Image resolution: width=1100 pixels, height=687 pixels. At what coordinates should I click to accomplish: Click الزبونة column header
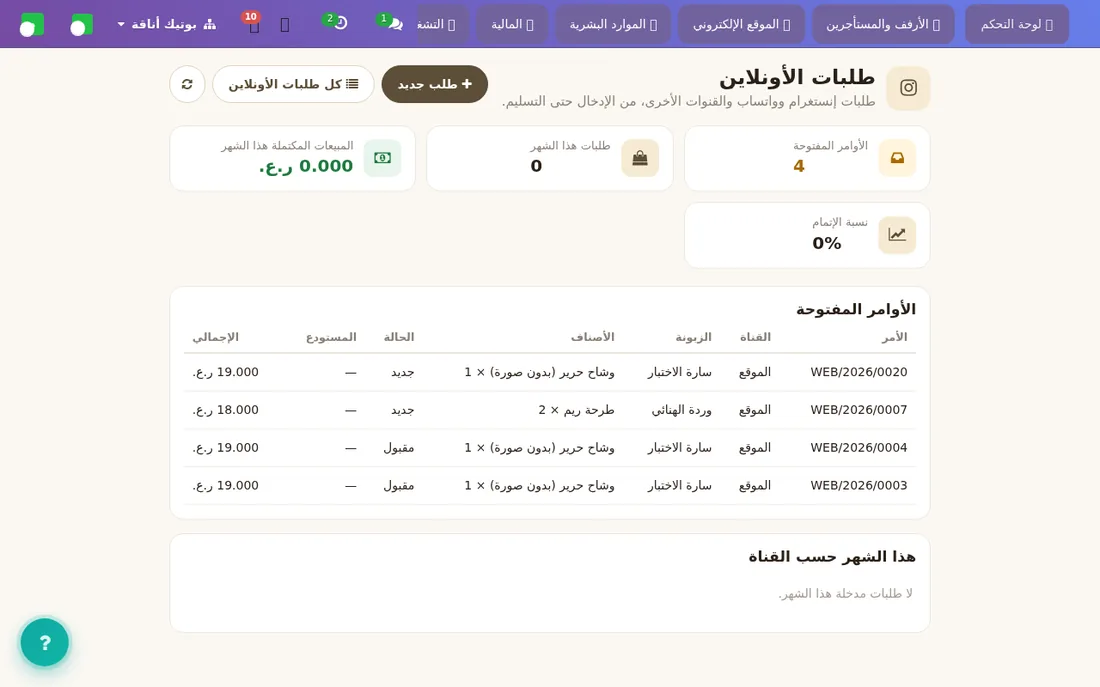tap(693, 337)
